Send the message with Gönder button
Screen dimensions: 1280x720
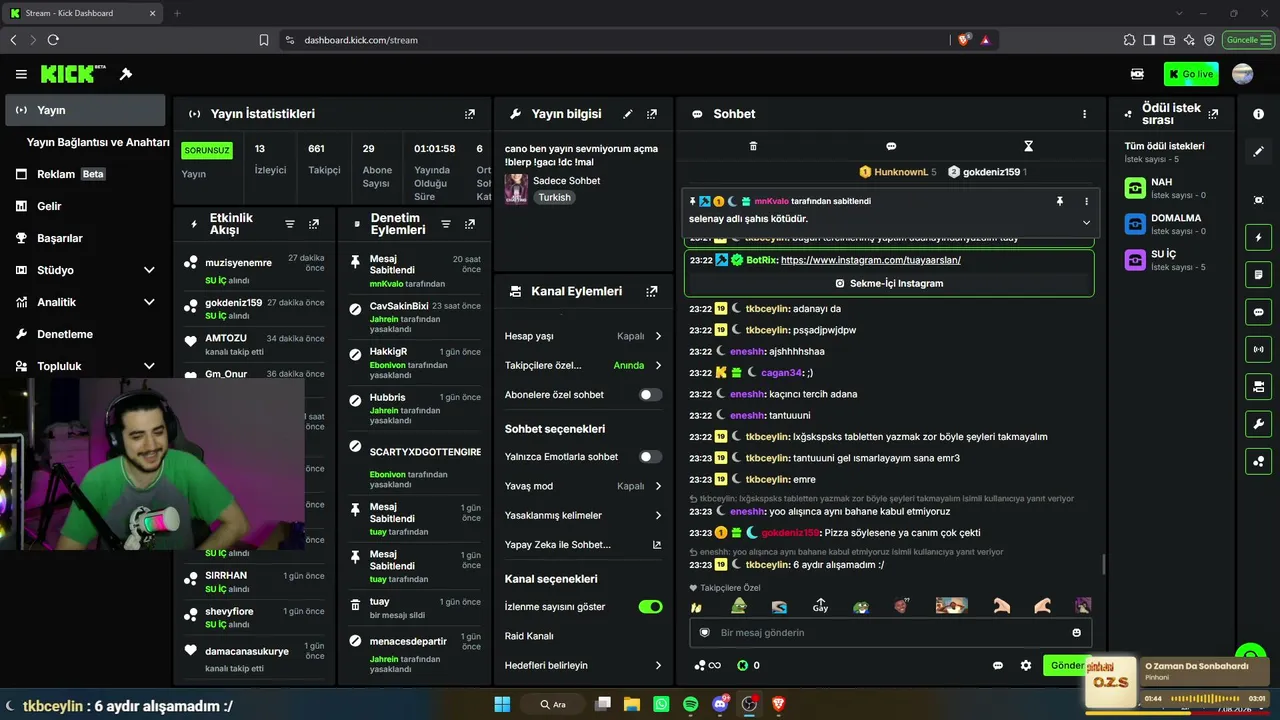(1066, 665)
